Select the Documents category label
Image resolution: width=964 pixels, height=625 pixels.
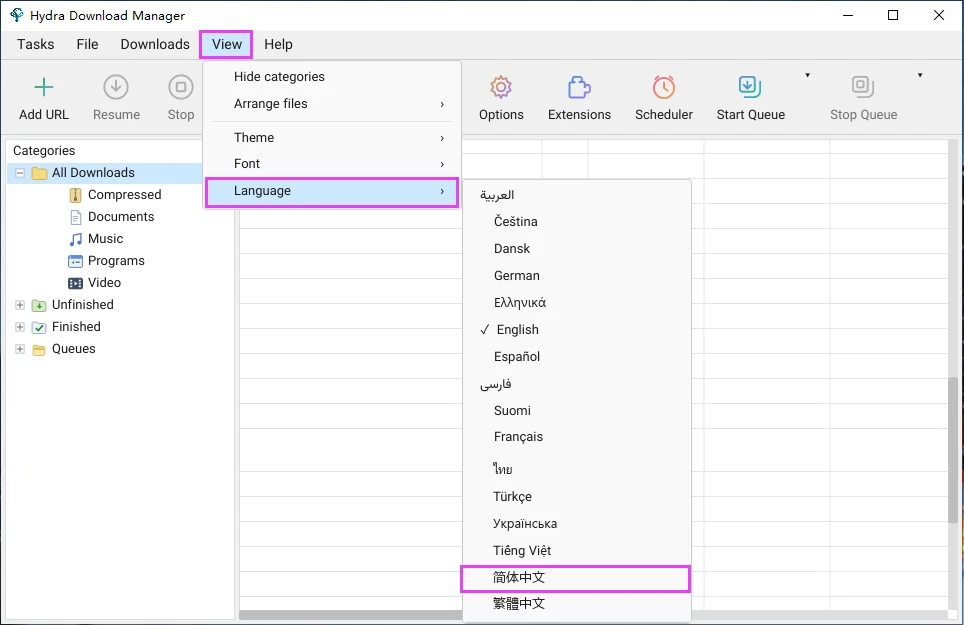point(120,217)
